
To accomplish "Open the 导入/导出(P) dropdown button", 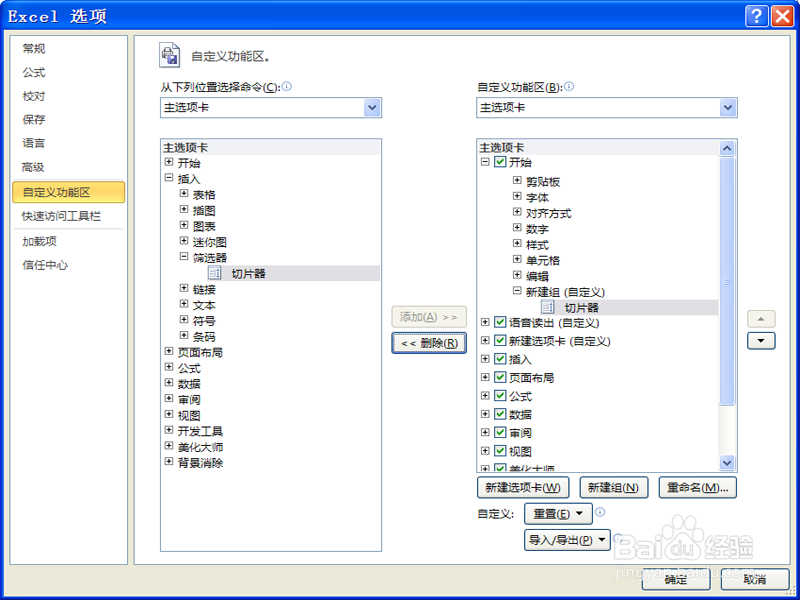I will point(567,540).
